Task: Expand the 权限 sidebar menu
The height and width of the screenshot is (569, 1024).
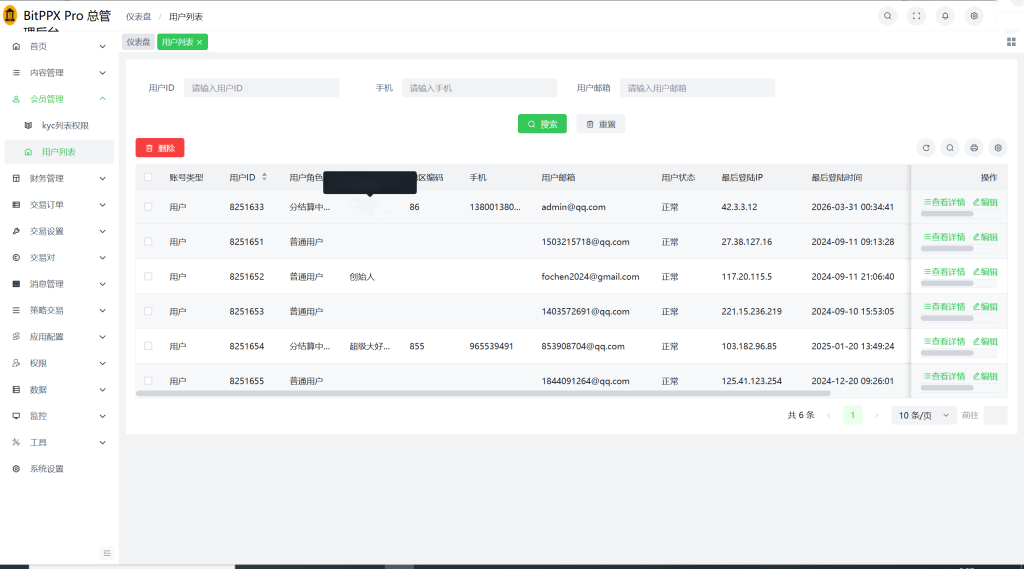Action: [59, 363]
